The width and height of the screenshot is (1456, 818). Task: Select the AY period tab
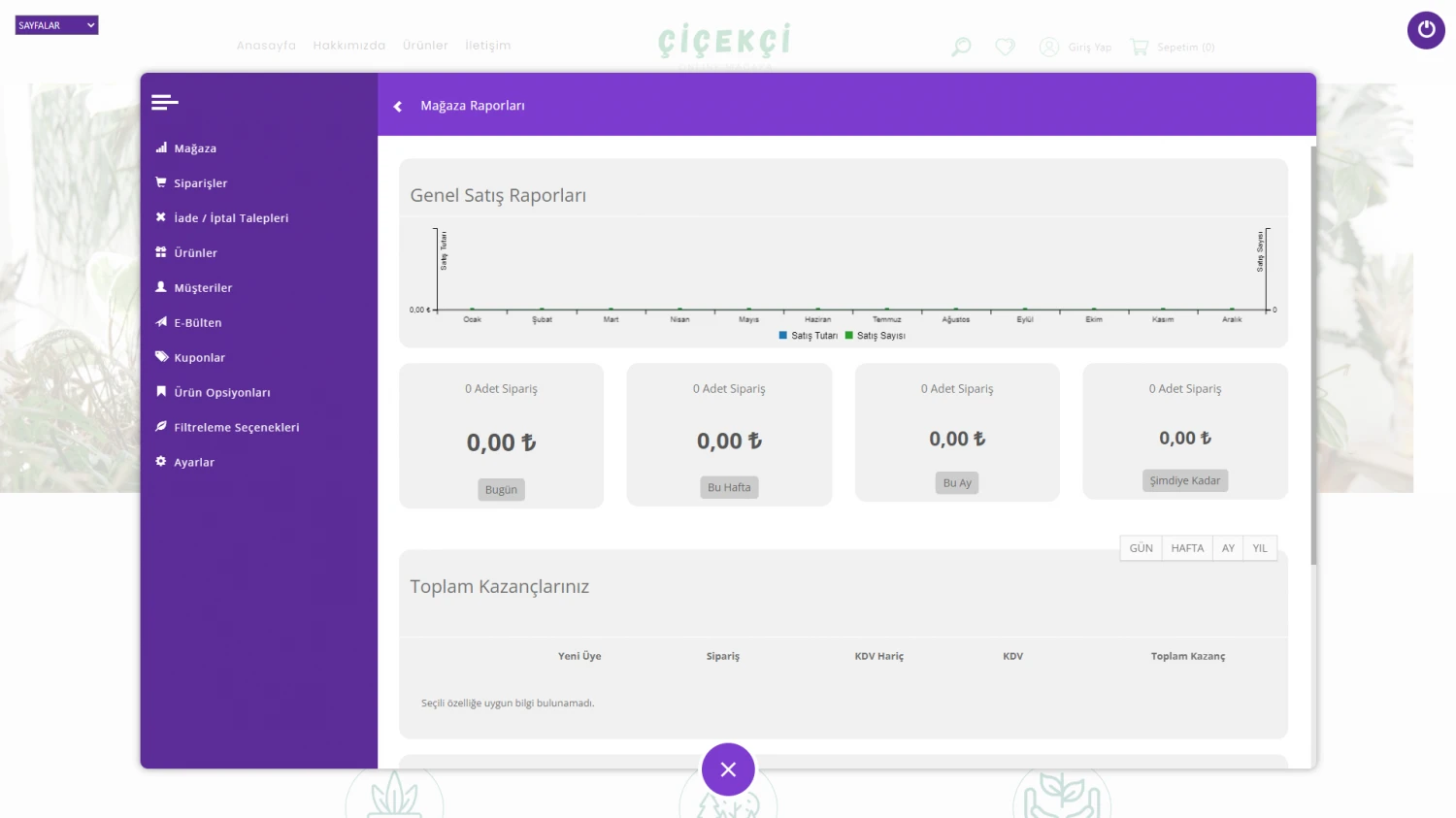pos(1228,548)
